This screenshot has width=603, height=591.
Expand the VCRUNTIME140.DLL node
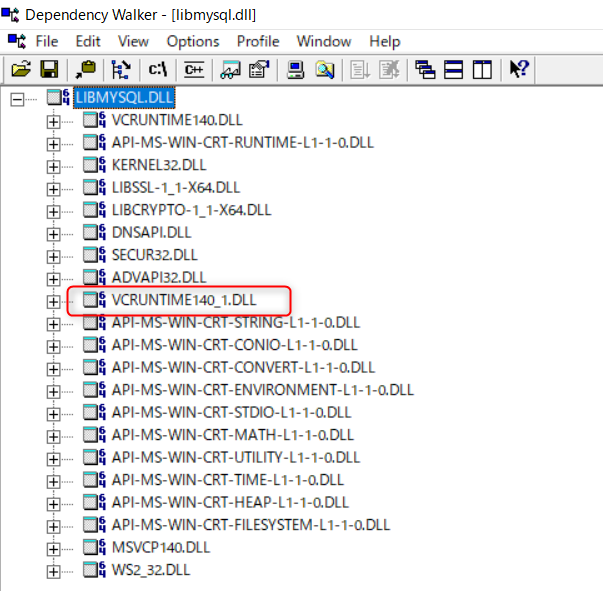tap(53, 122)
